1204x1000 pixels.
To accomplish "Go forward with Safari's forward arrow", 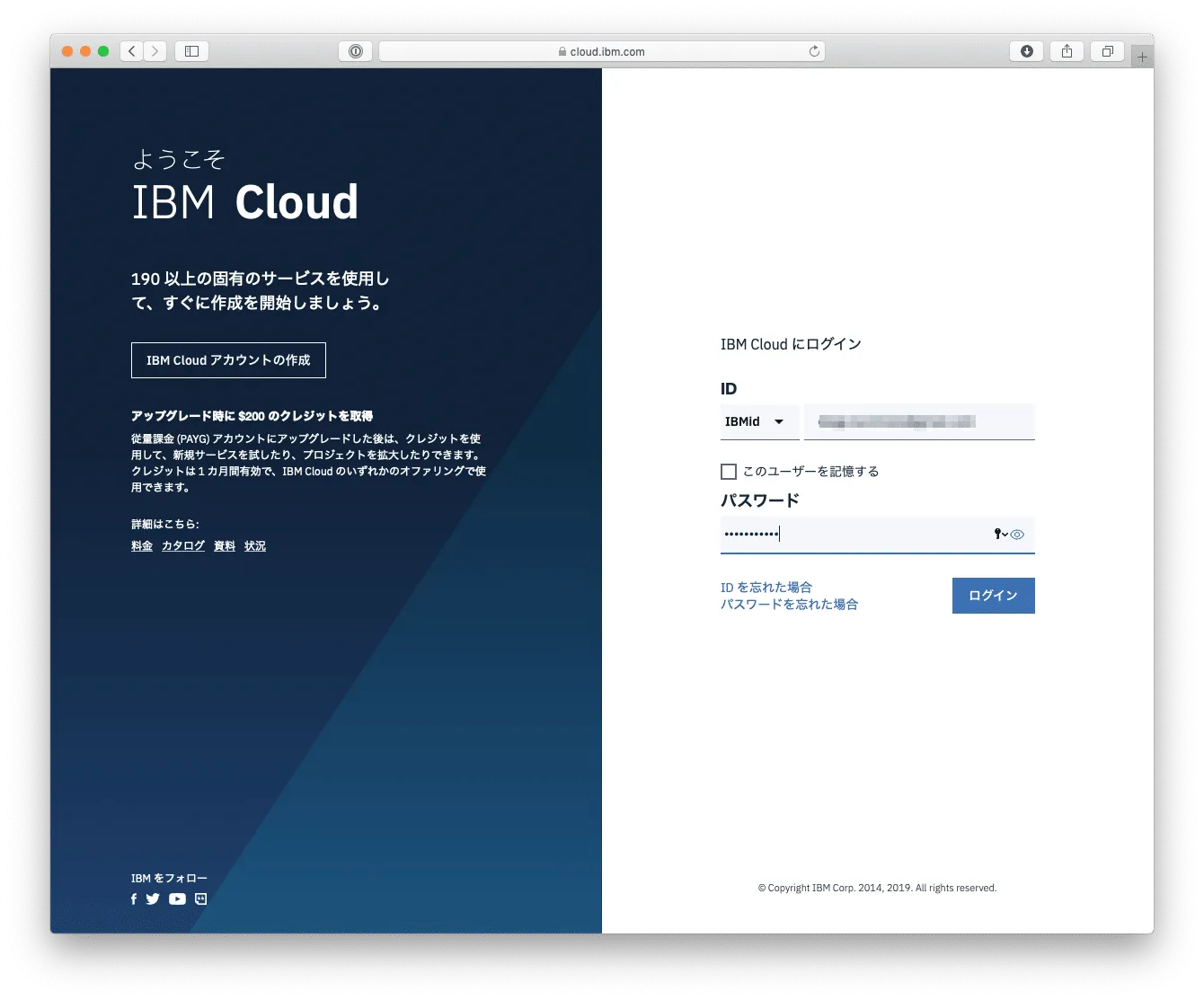I will (x=155, y=51).
